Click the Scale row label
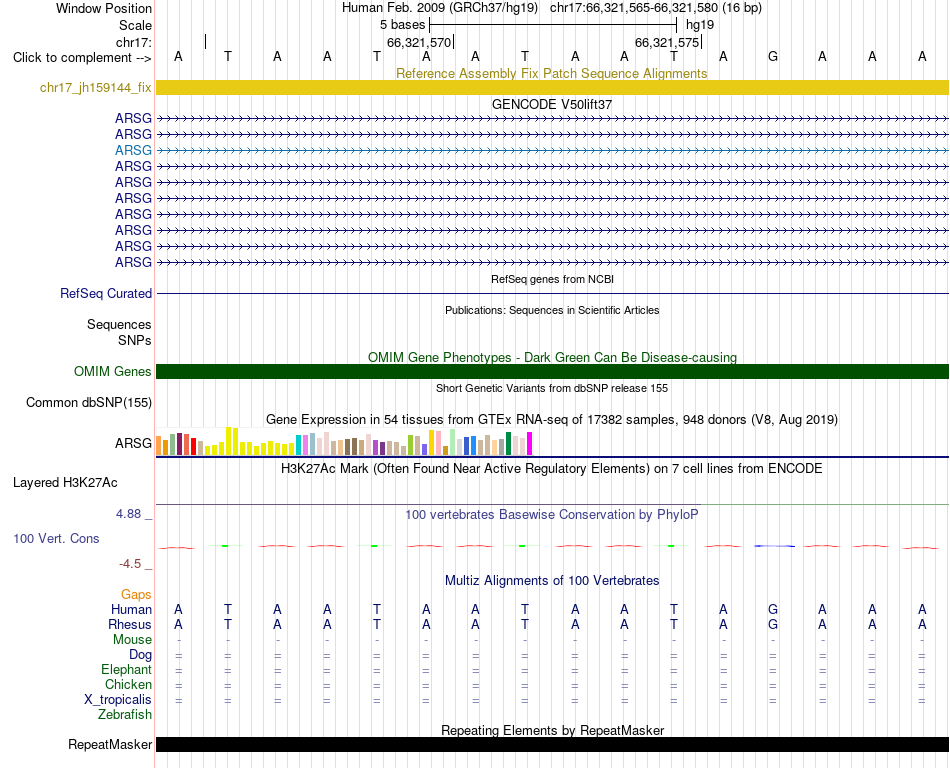950x768 pixels. (x=135, y=25)
